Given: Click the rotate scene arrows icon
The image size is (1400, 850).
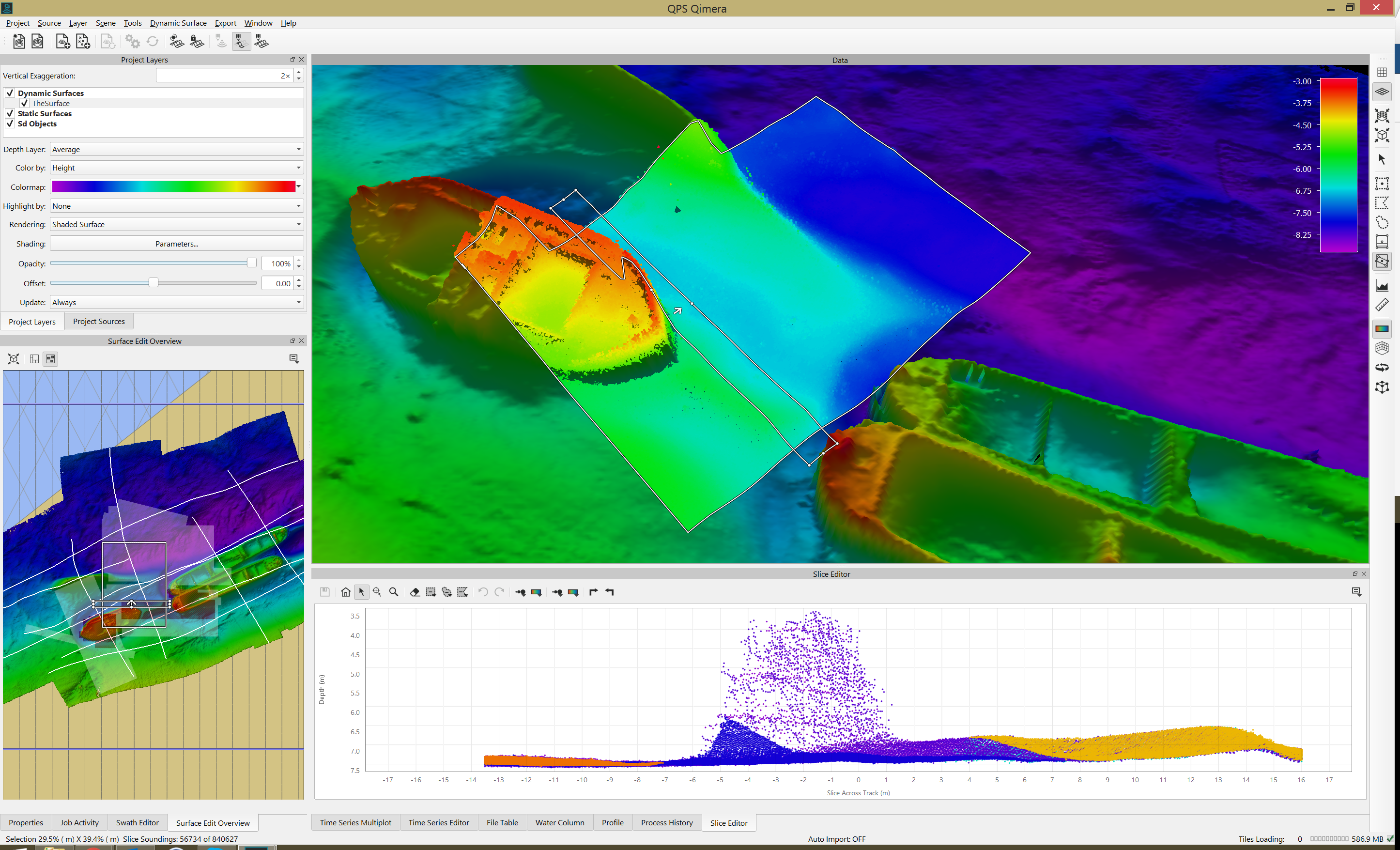Looking at the screenshot, I should [x=1382, y=367].
